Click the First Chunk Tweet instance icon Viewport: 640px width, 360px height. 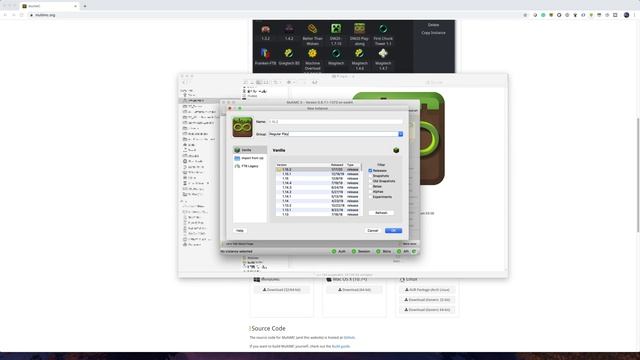(x=383, y=29)
